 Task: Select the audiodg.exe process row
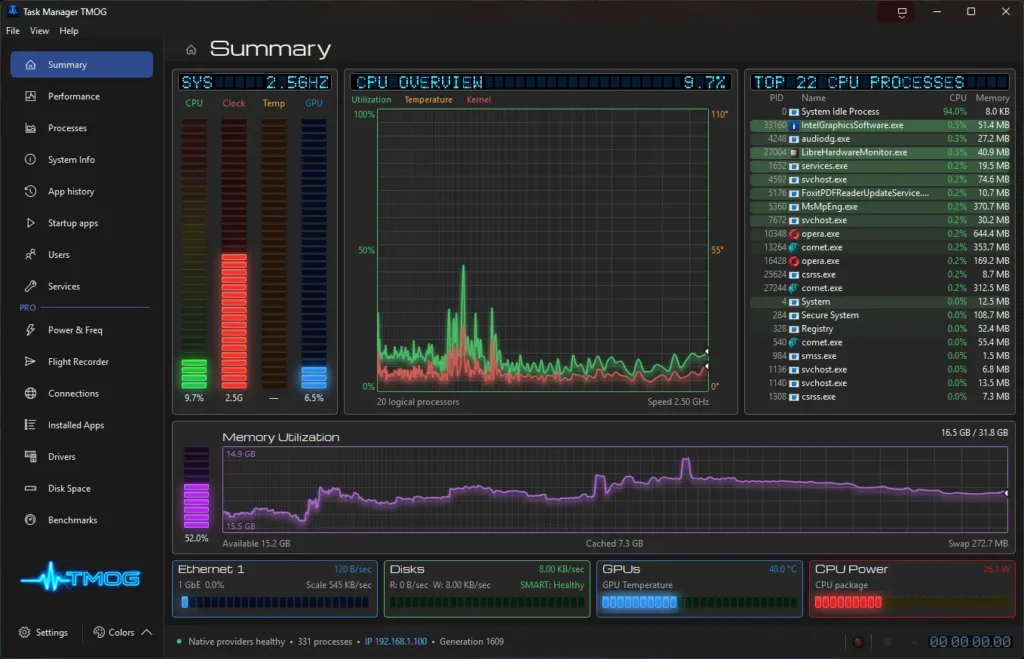pos(880,138)
